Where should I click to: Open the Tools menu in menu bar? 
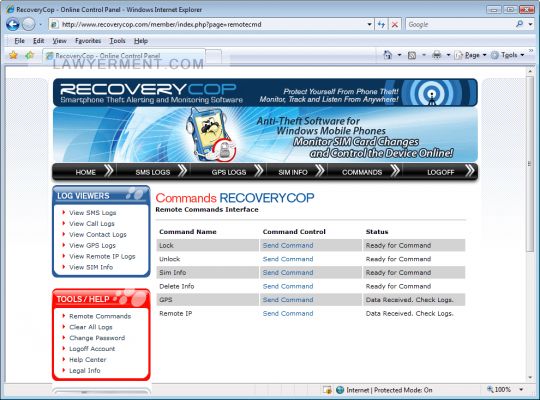pyautogui.click(x=117, y=41)
